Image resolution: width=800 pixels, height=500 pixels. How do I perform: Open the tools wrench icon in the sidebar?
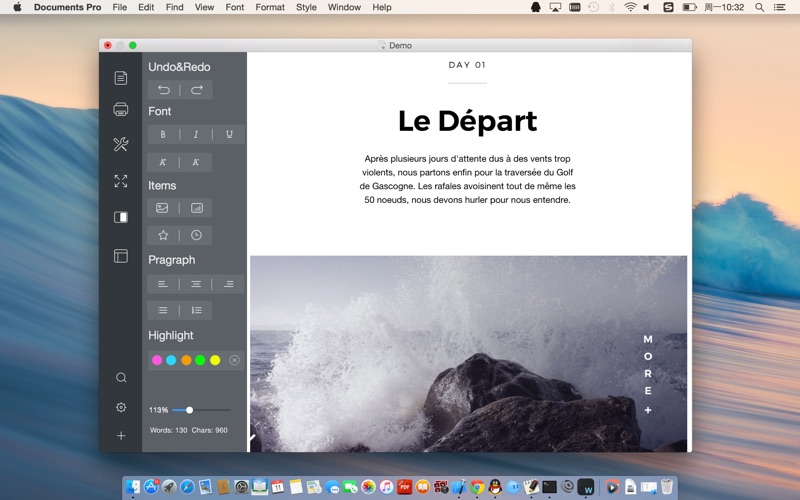click(x=121, y=144)
